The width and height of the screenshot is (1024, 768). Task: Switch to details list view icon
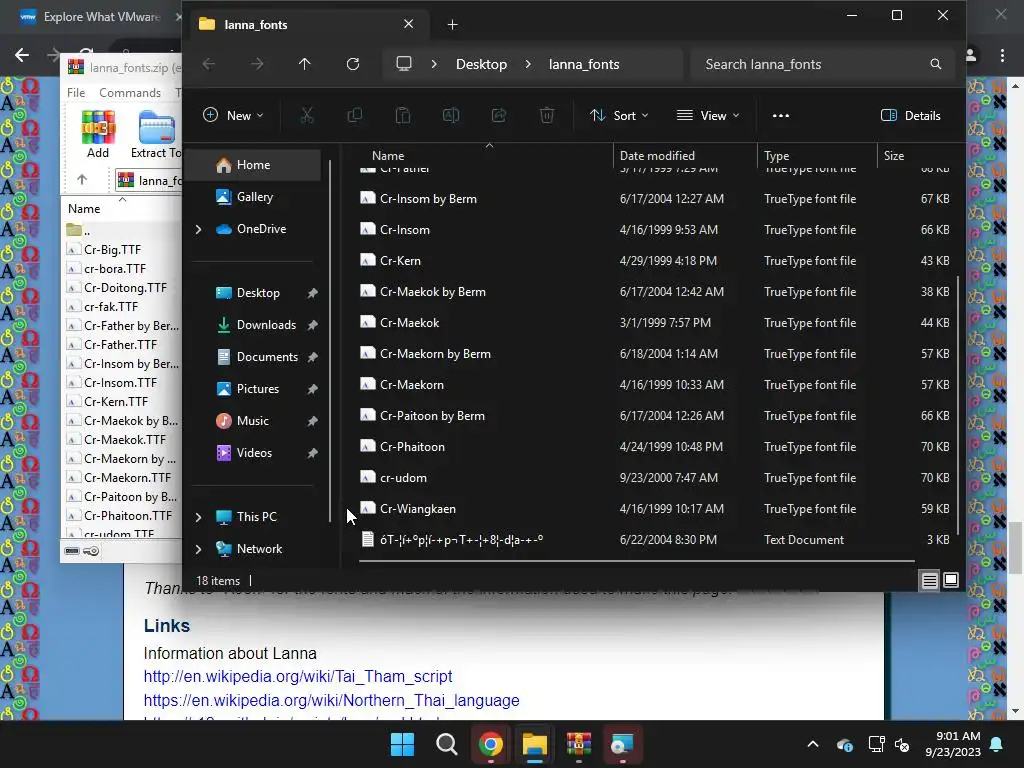(929, 580)
